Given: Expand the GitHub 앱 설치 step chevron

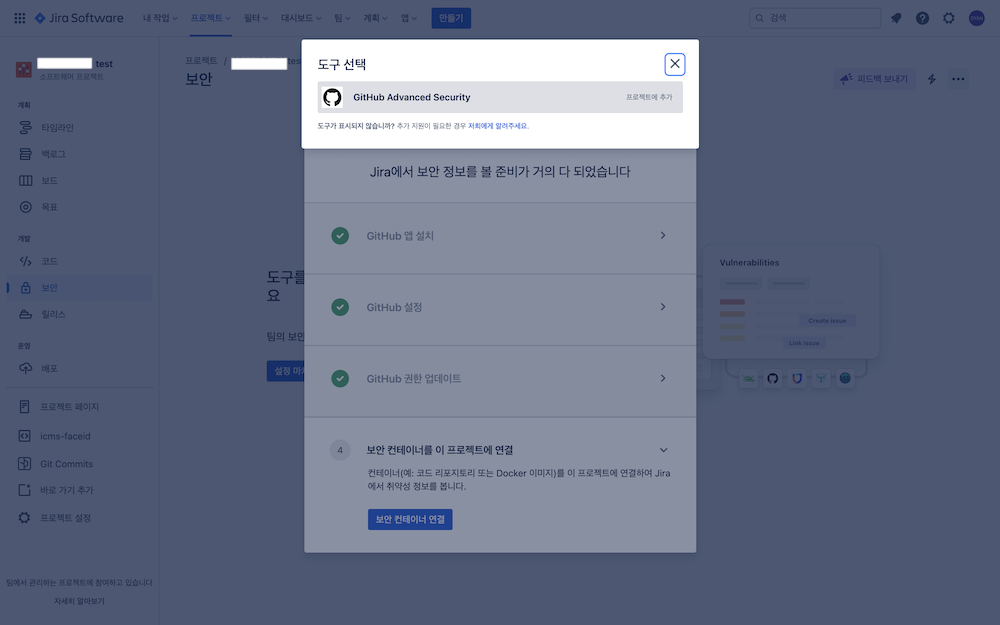Looking at the screenshot, I should 663,235.
